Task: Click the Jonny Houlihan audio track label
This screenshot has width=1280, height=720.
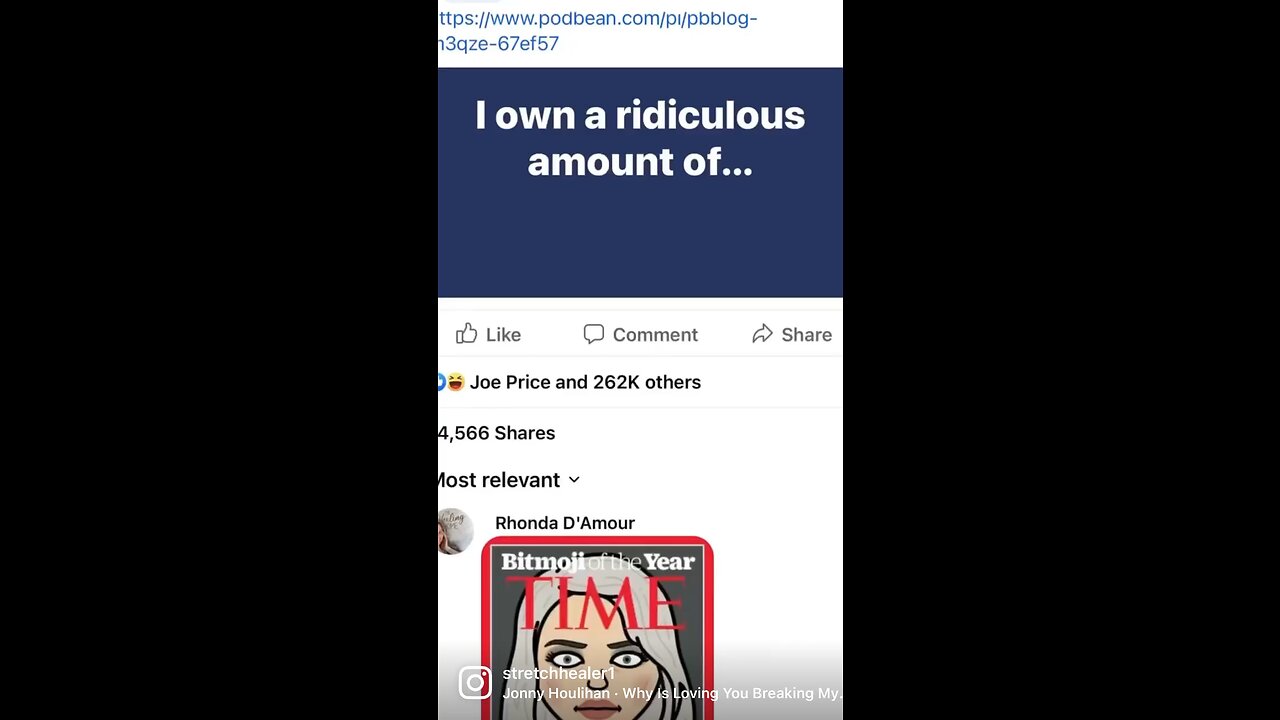Action: (x=672, y=693)
